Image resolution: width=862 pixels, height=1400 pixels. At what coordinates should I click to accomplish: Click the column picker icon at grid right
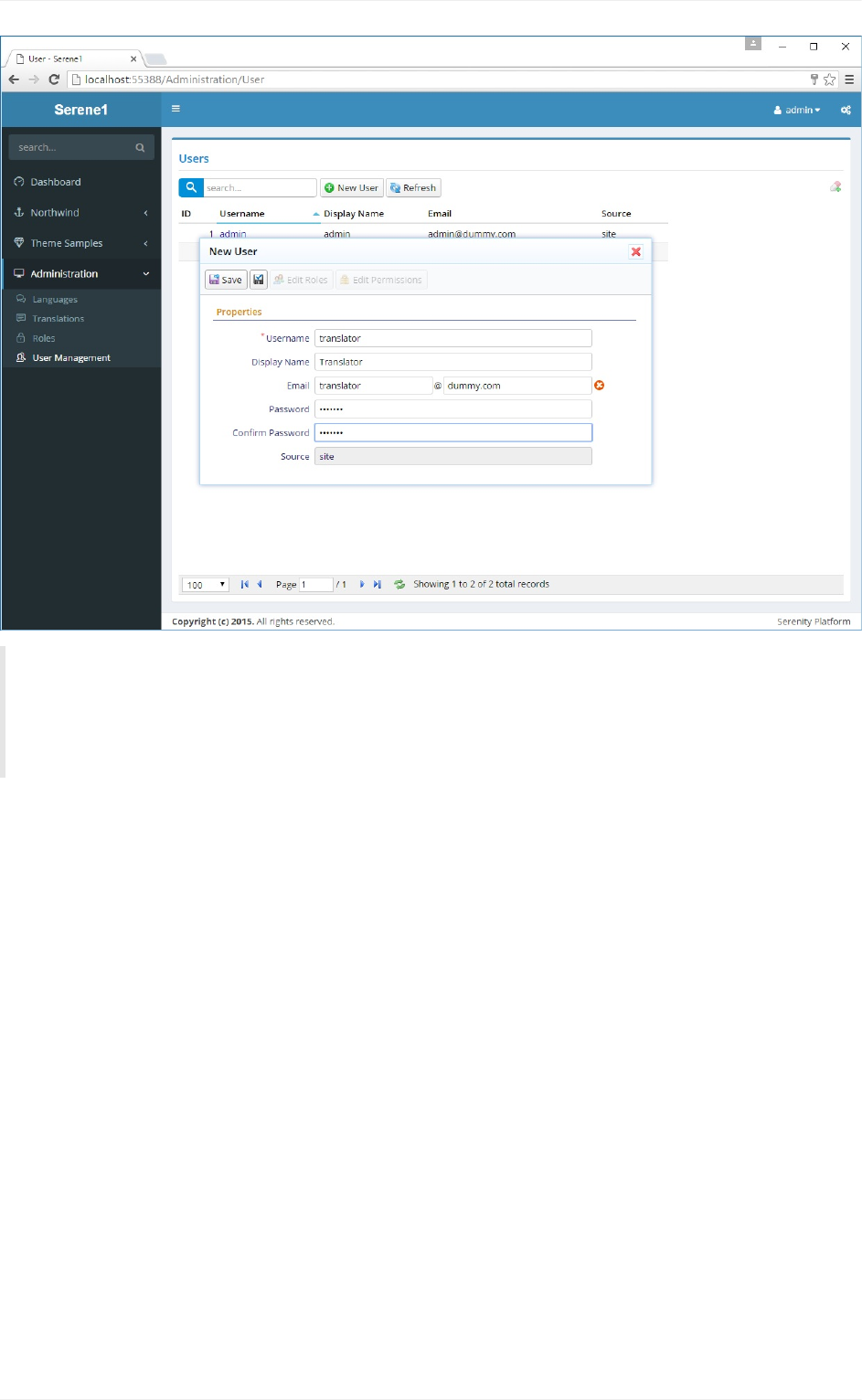click(x=835, y=186)
